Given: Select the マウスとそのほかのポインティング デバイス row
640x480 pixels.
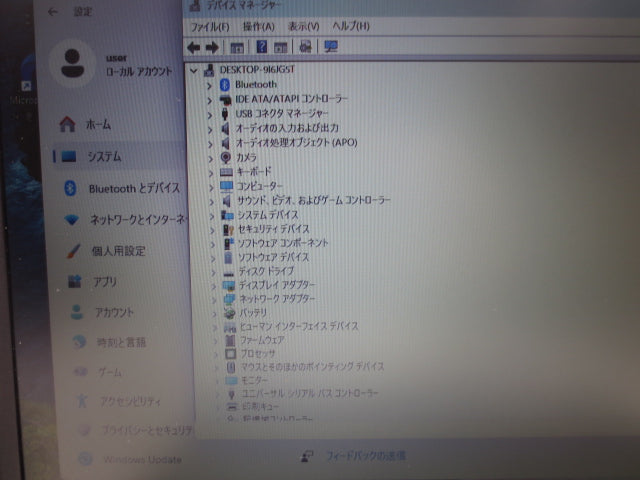Looking at the screenshot, I should coord(305,367).
